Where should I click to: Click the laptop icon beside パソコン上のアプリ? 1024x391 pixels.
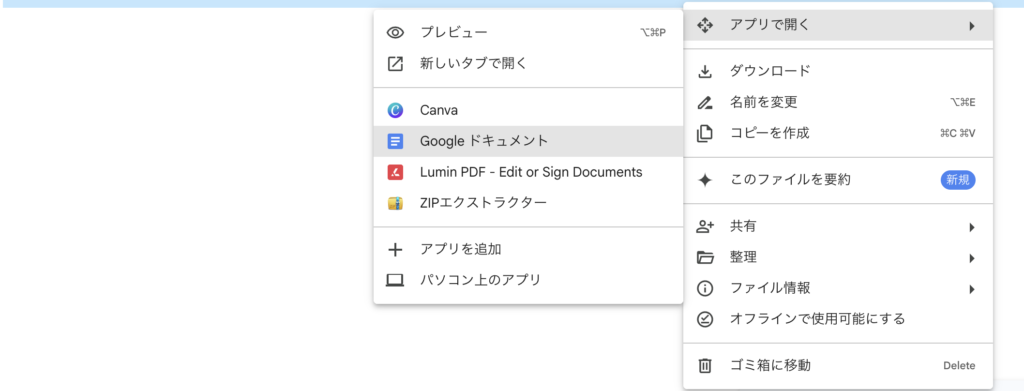[x=395, y=281]
